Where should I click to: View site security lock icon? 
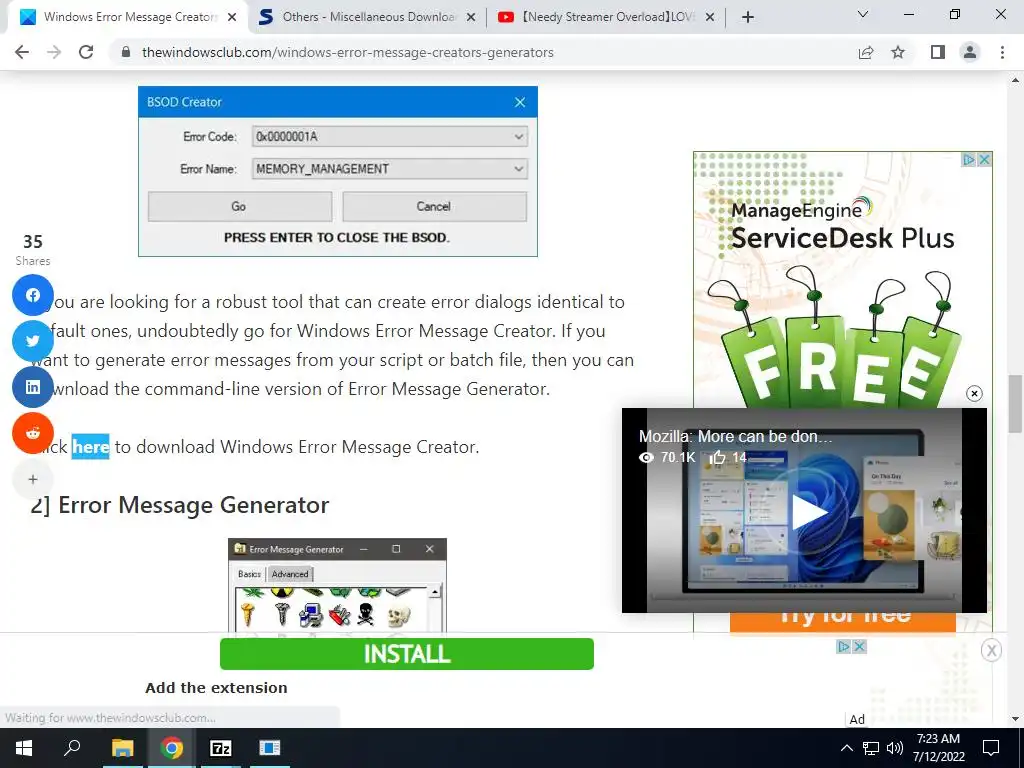[126, 52]
